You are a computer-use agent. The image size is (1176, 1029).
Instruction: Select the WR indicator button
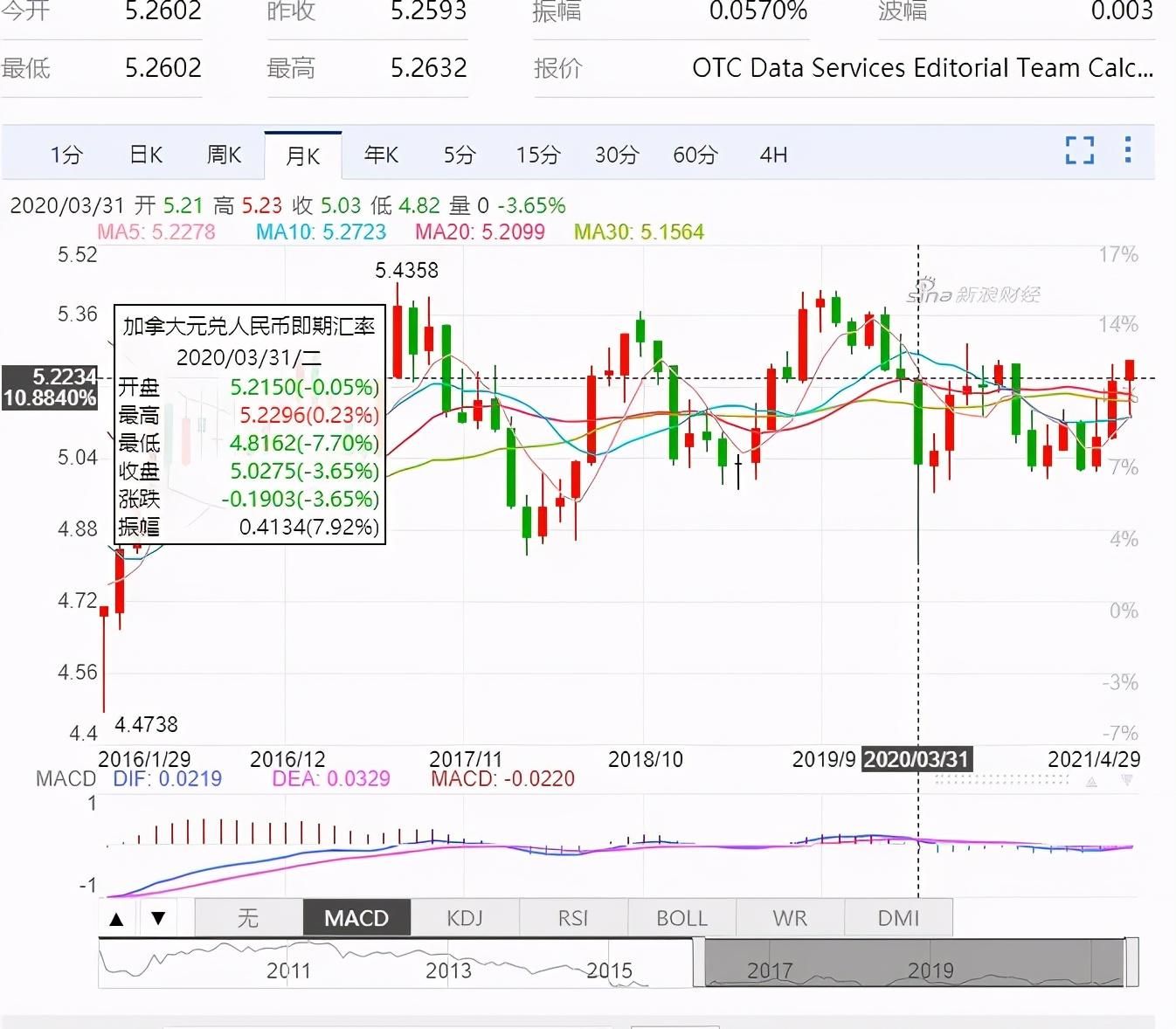point(790,918)
